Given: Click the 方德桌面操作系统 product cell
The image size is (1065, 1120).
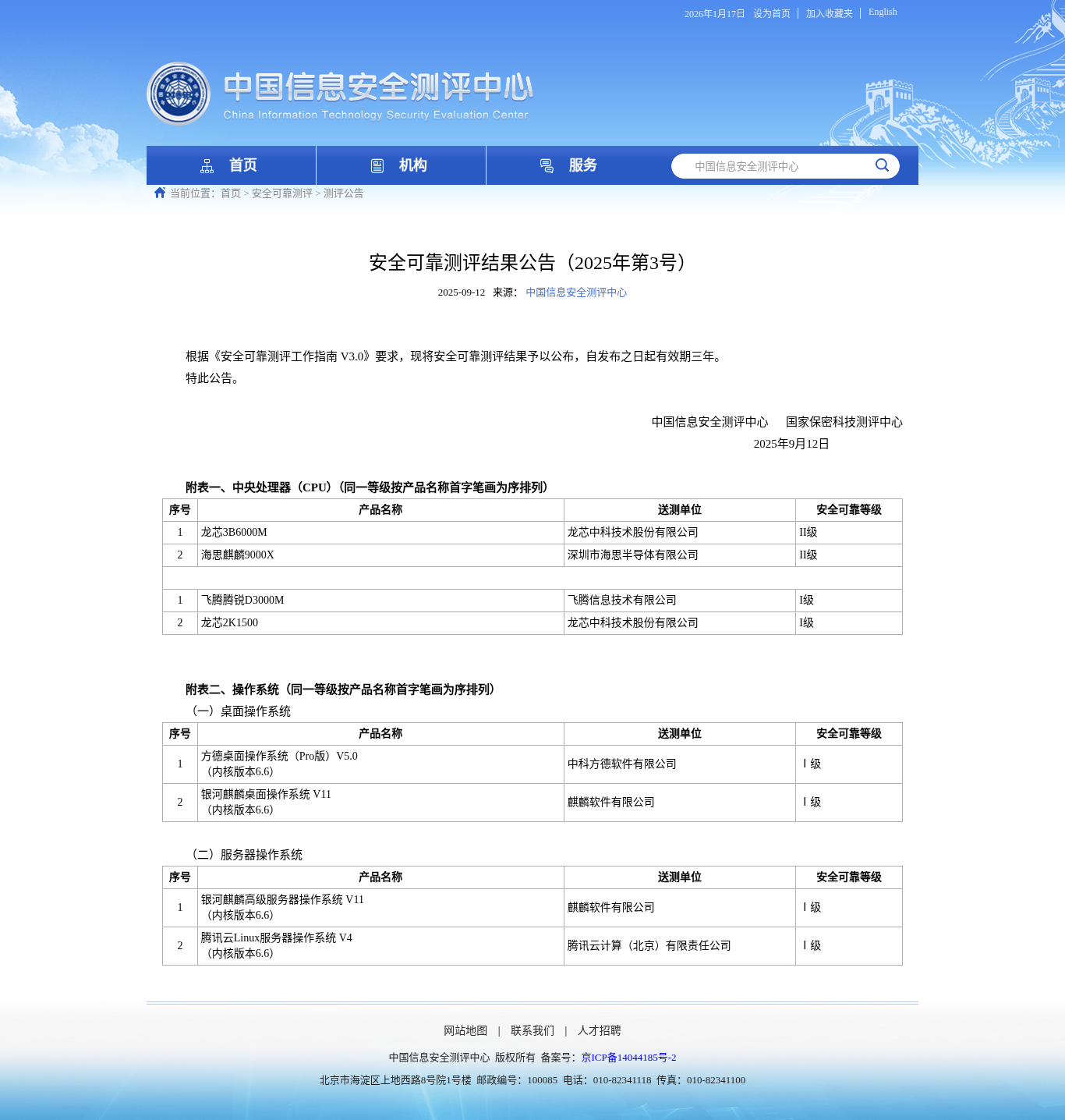Looking at the screenshot, I should pos(380,764).
